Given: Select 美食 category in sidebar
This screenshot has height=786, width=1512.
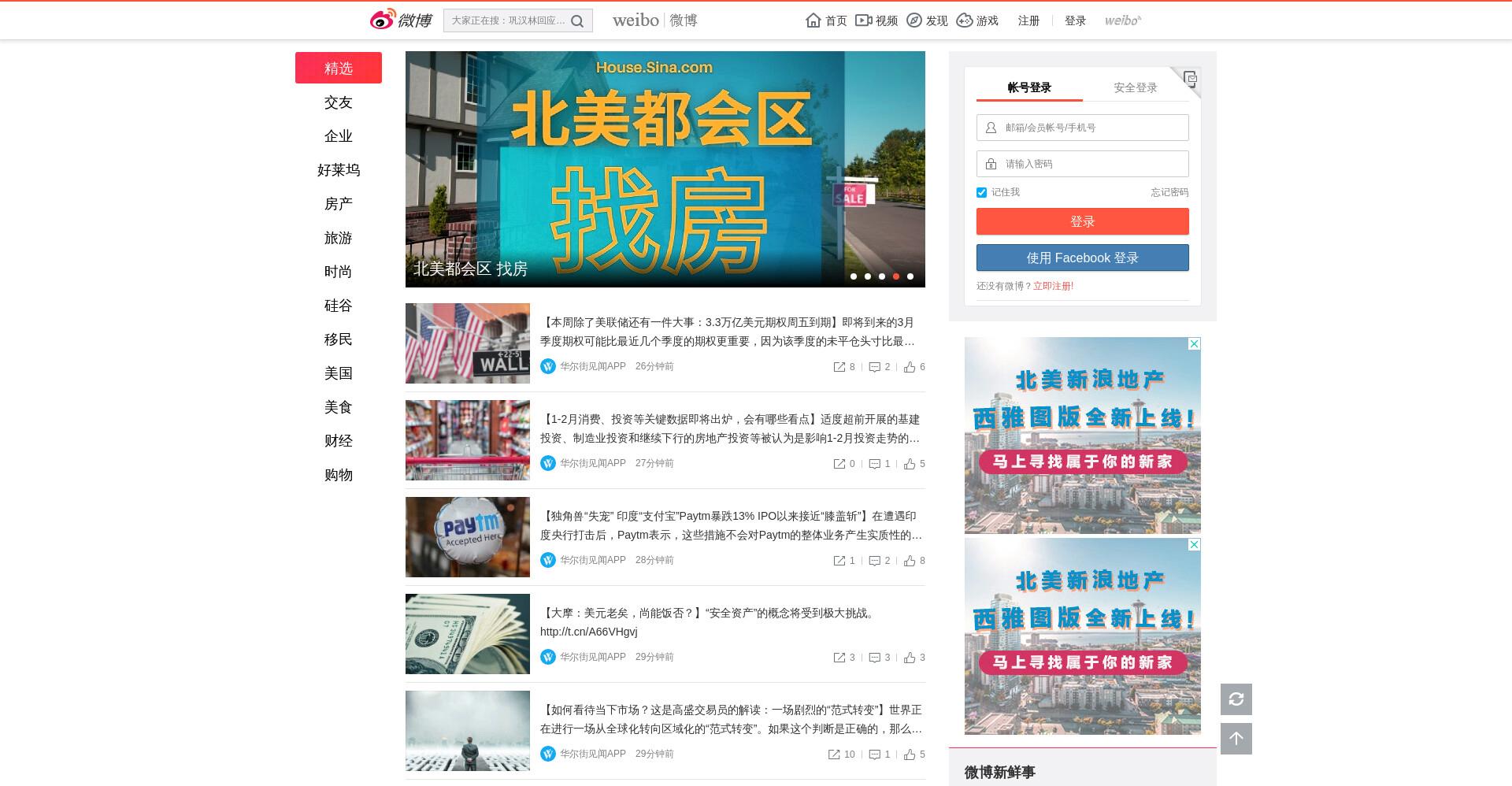Looking at the screenshot, I should [339, 407].
